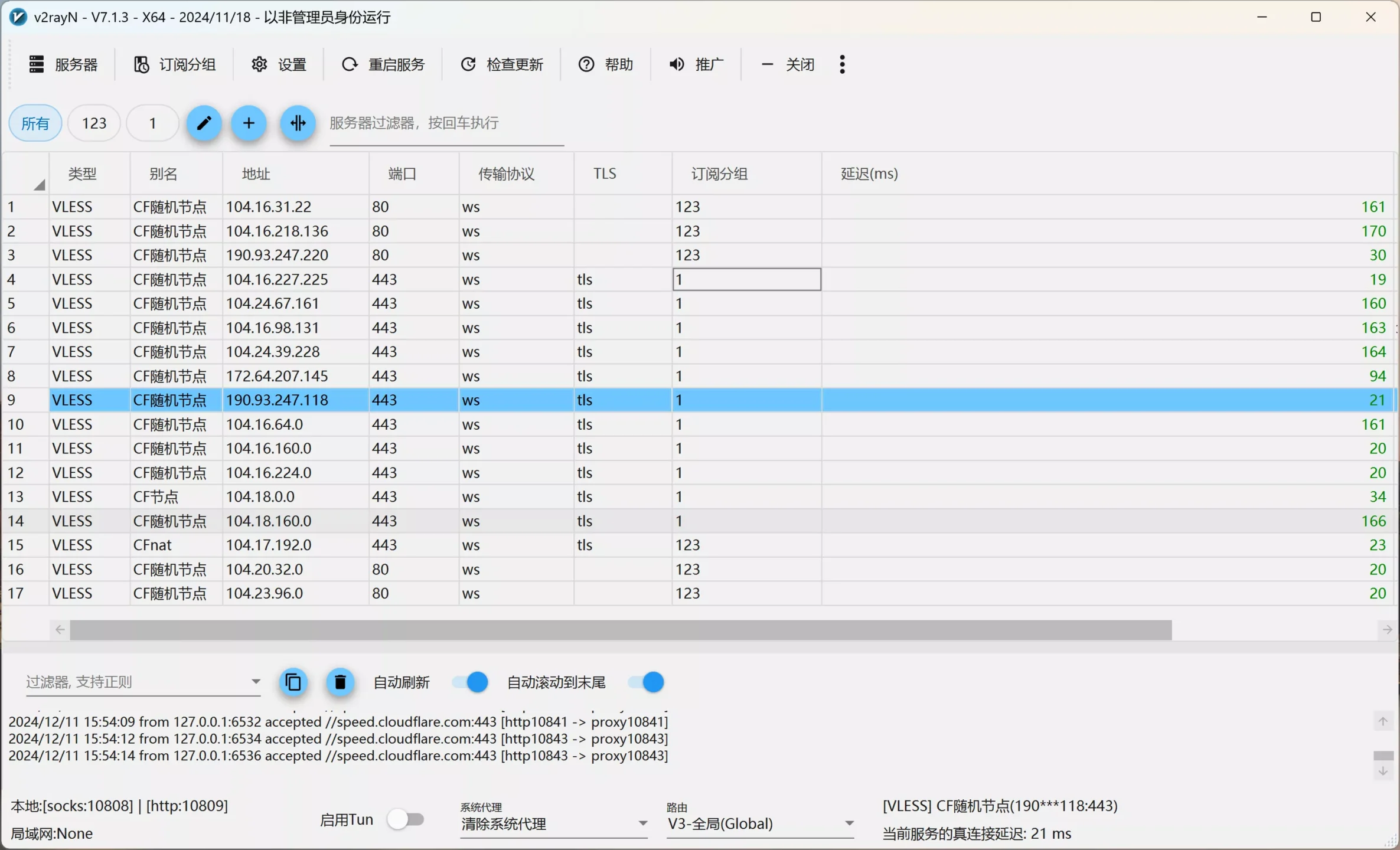Viewport: 1400px width, 850px height.
Task: Click the pencil edit subscription group icon
Action: click(x=204, y=123)
